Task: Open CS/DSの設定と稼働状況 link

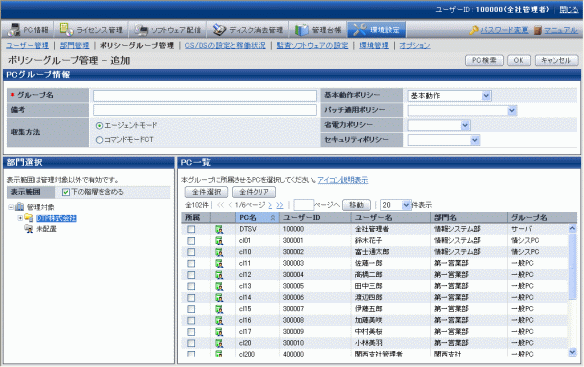Action: tap(225, 45)
